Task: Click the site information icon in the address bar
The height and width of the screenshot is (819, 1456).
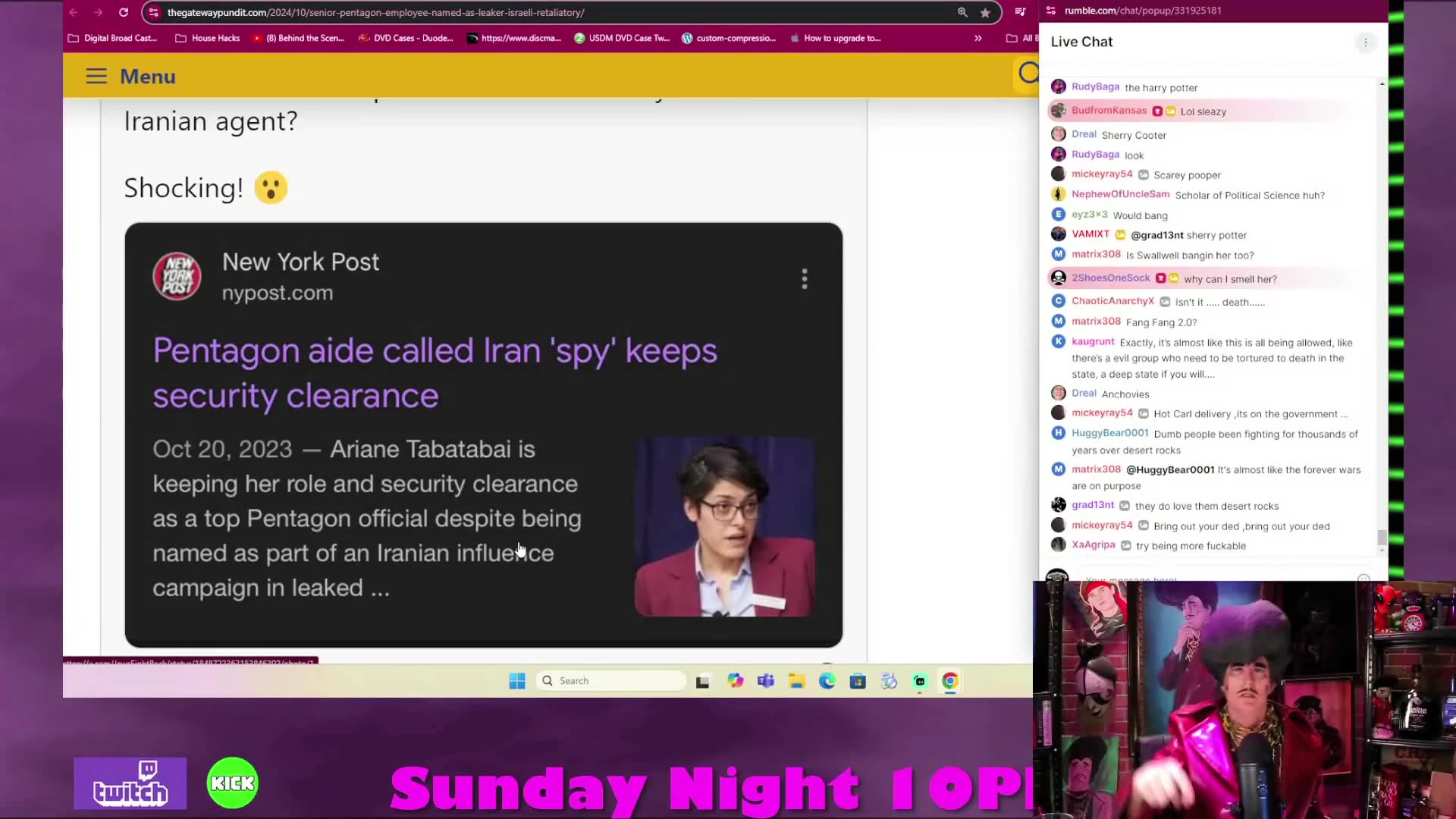Action: (x=153, y=12)
